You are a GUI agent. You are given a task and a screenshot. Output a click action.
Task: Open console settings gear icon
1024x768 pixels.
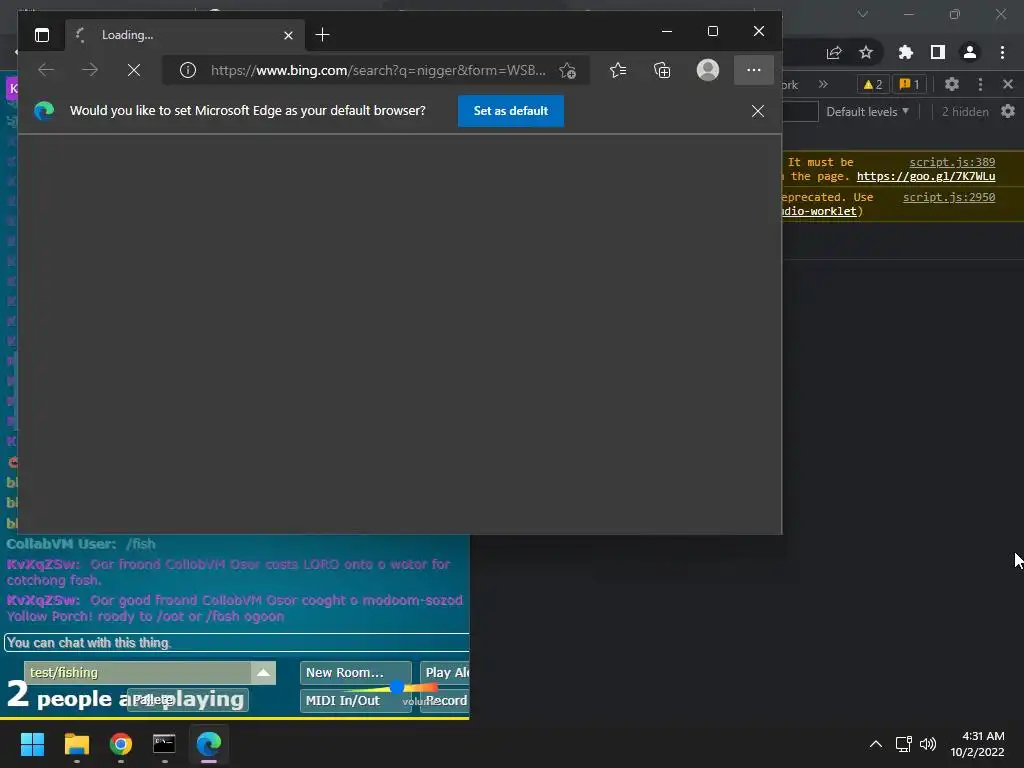[1008, 111]
